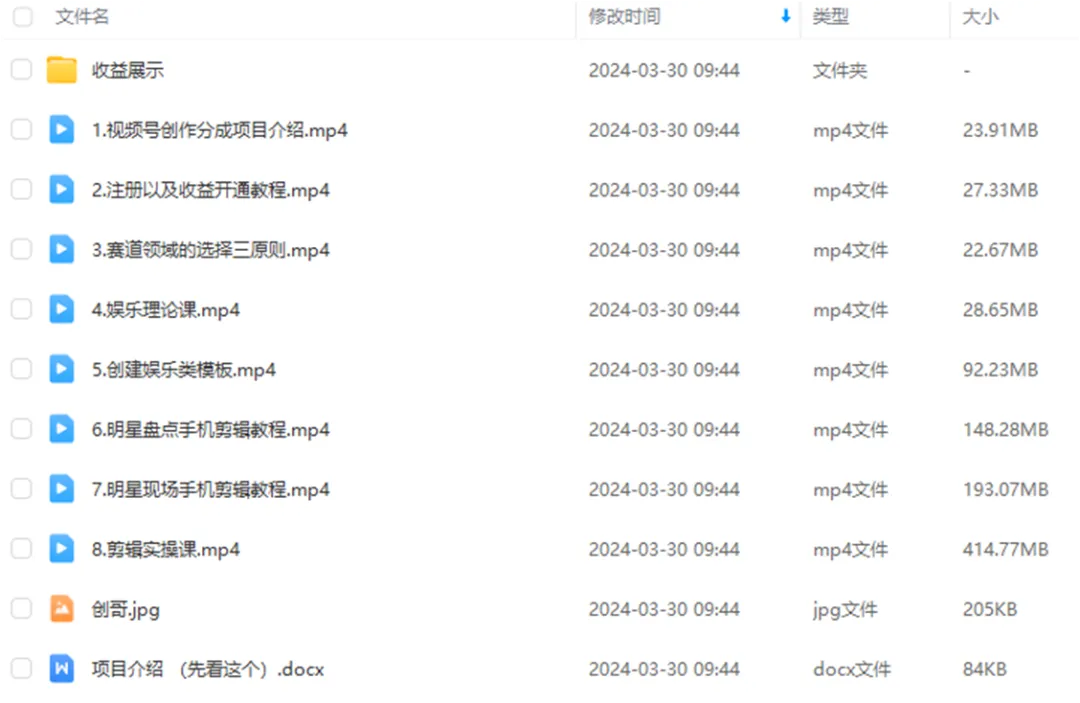Screen dimensions: 1080x703
Task: Sort by the 文件名 column header
Action: coord(82,17)
